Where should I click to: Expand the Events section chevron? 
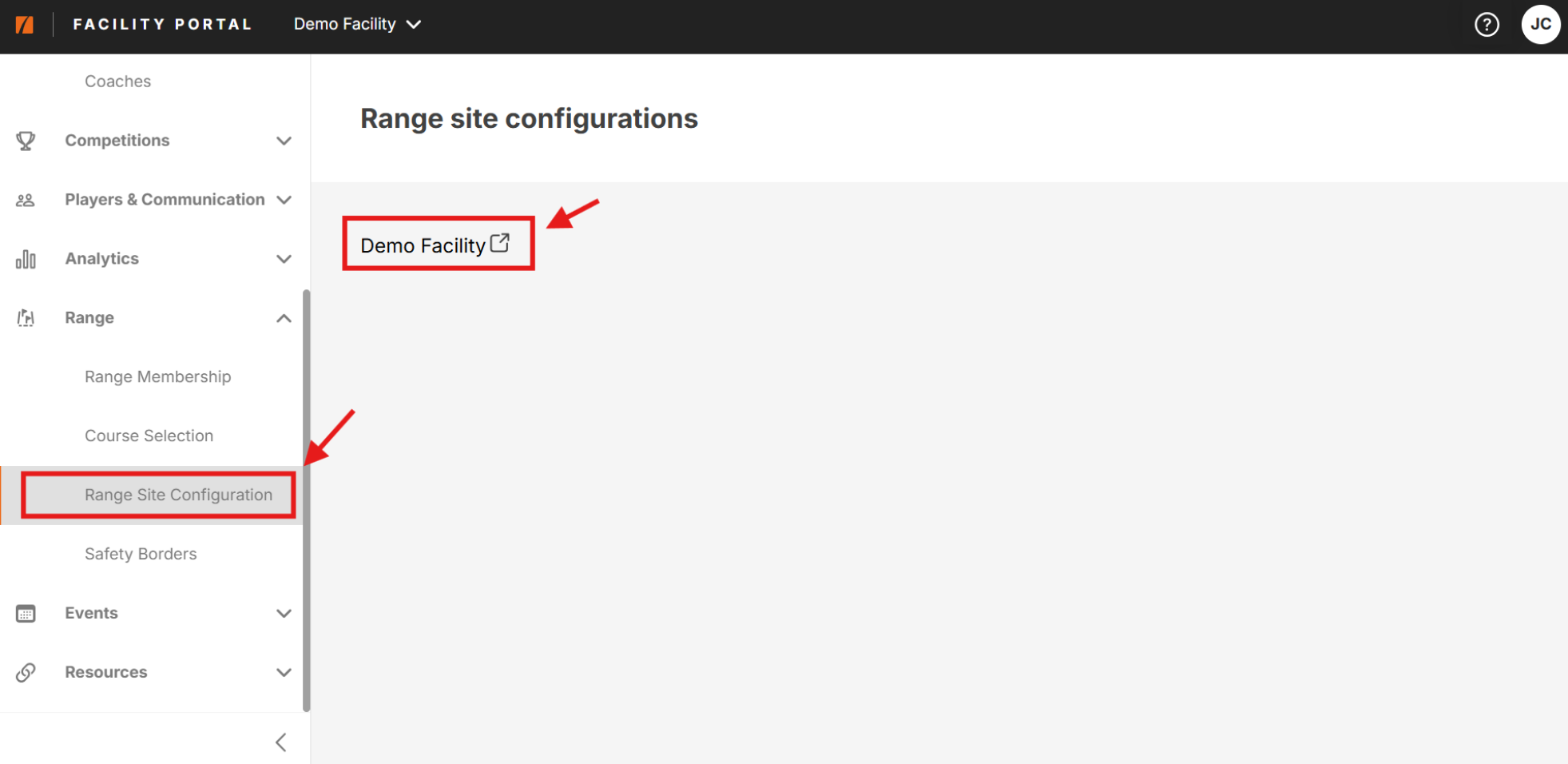point(284,614)
